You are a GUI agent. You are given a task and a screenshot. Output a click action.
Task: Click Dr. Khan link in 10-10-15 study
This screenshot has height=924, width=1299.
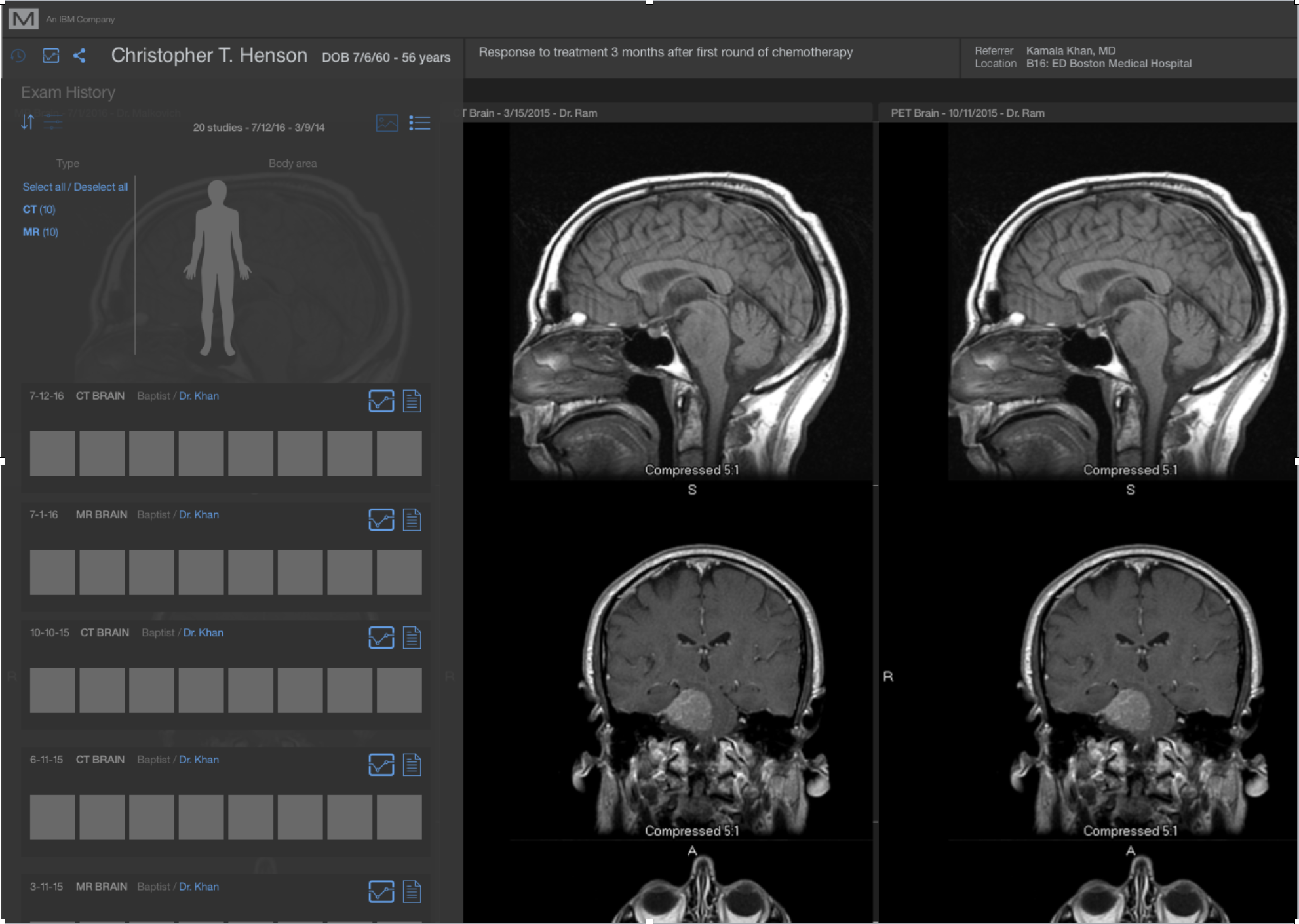(x=203, y=632)
